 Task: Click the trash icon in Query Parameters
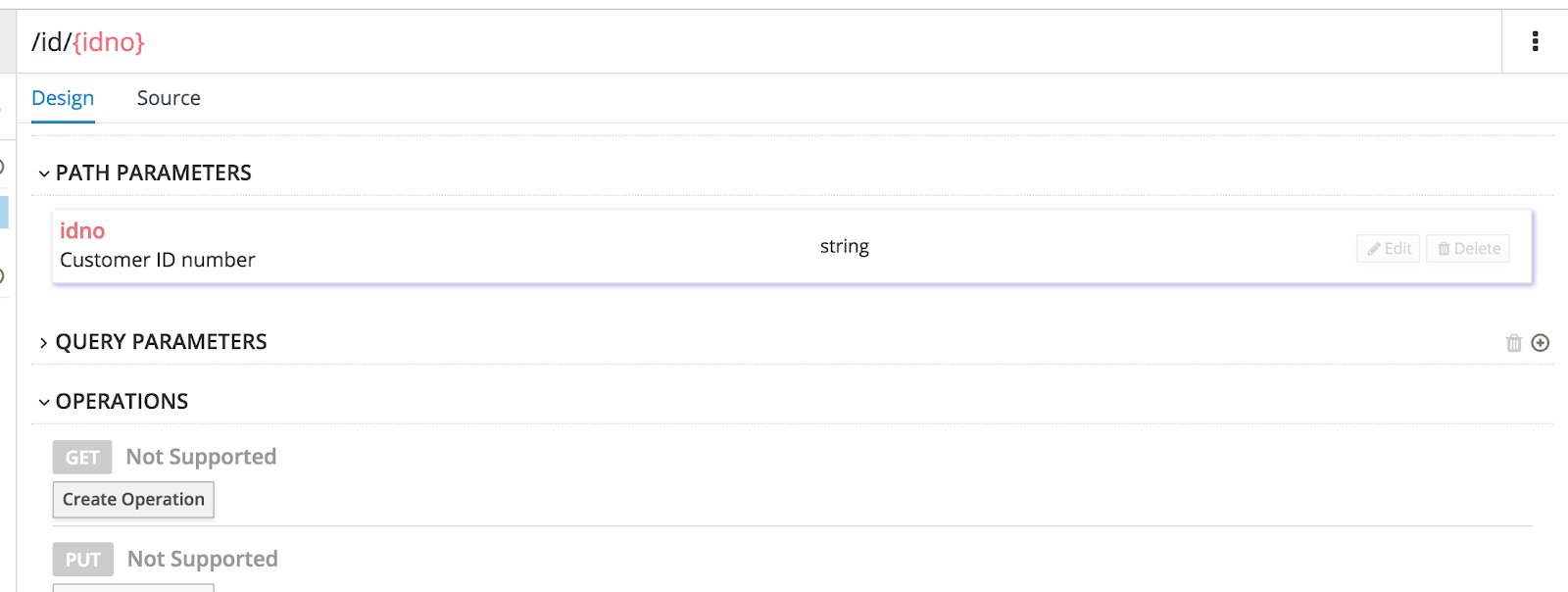coord(1514,343)
